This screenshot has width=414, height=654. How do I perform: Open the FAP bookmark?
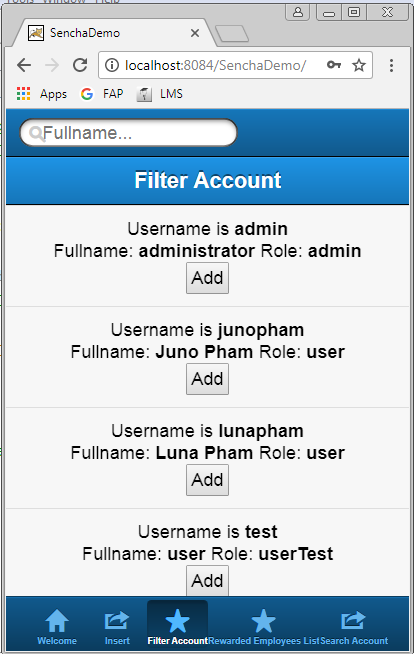[x=102, y=94]
